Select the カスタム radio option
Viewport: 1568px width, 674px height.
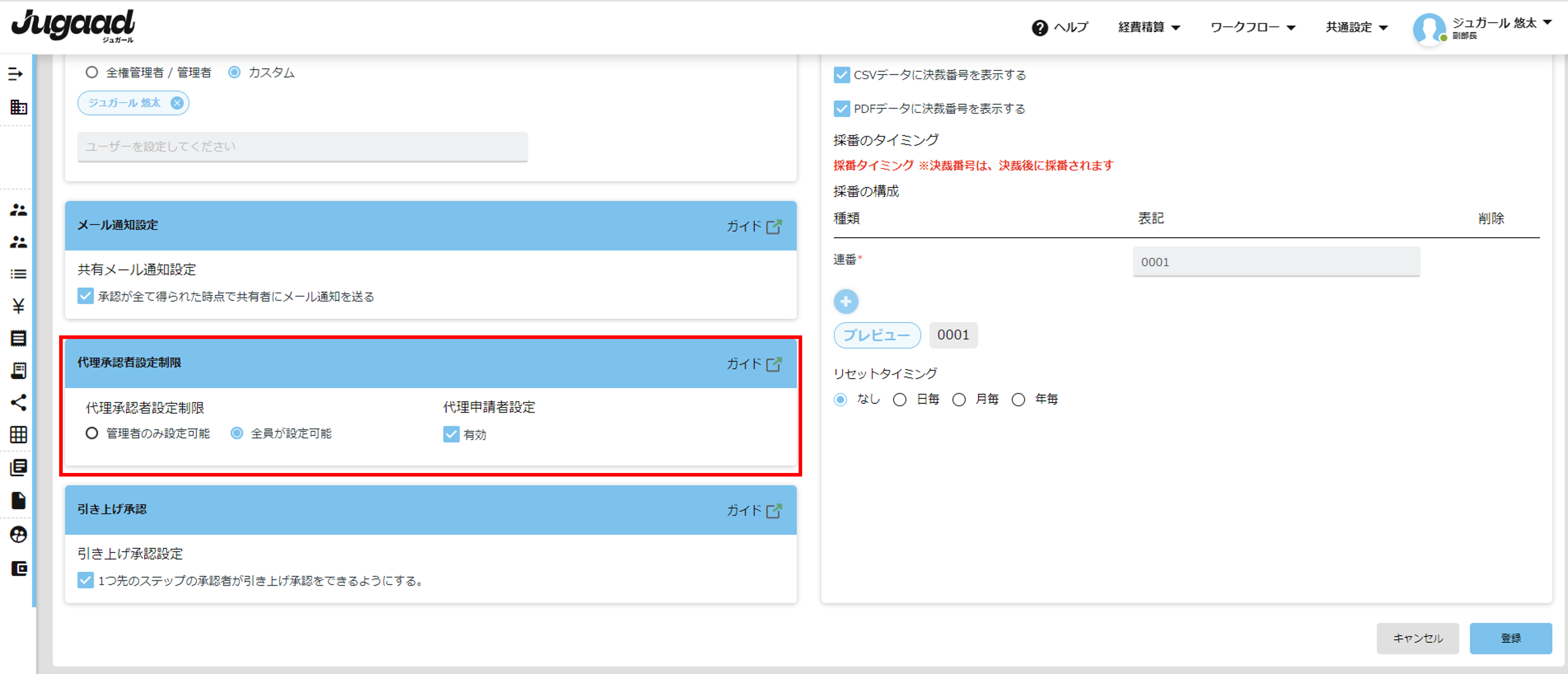234,72
